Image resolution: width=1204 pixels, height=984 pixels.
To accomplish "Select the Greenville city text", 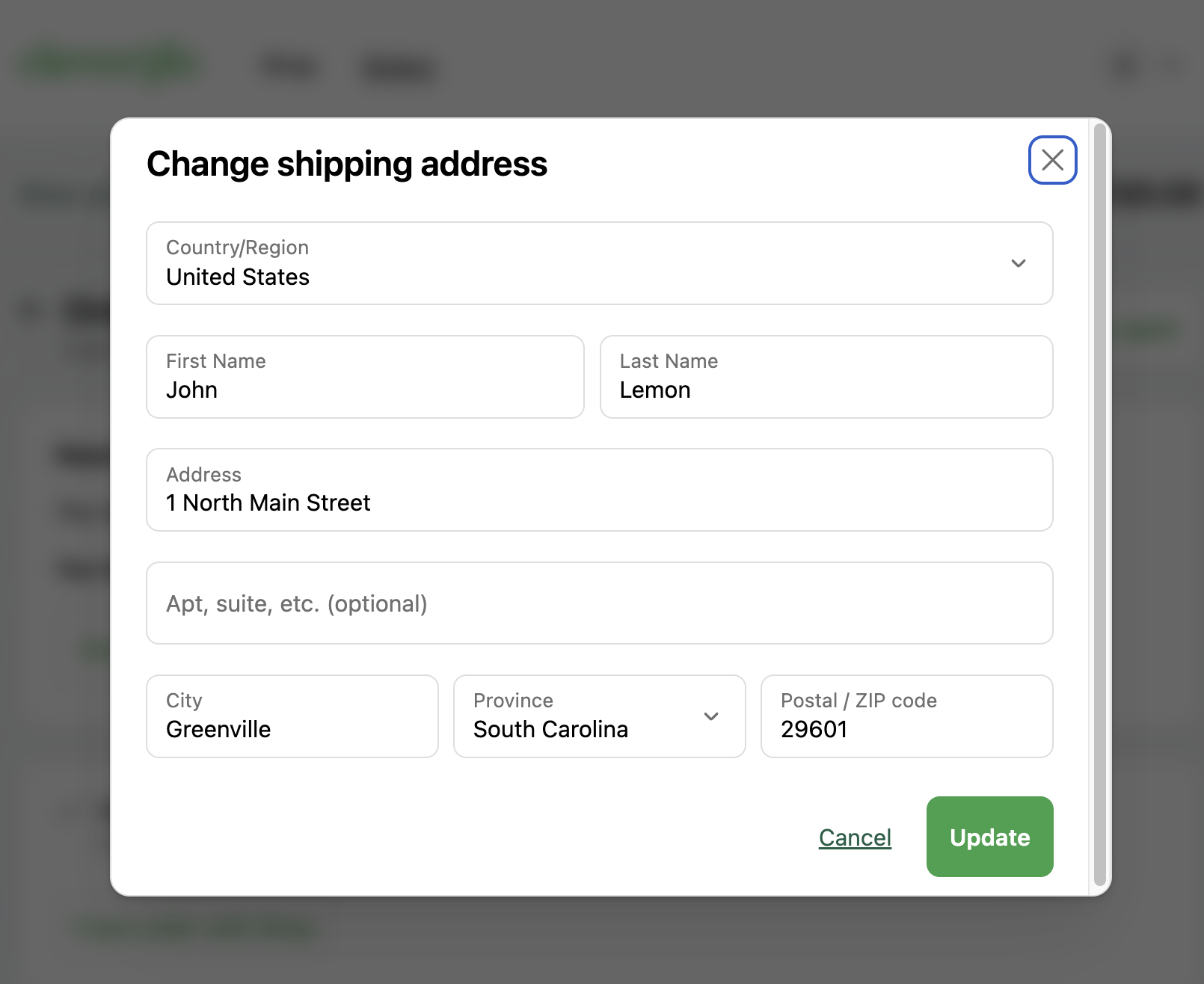I will [218, 729].
